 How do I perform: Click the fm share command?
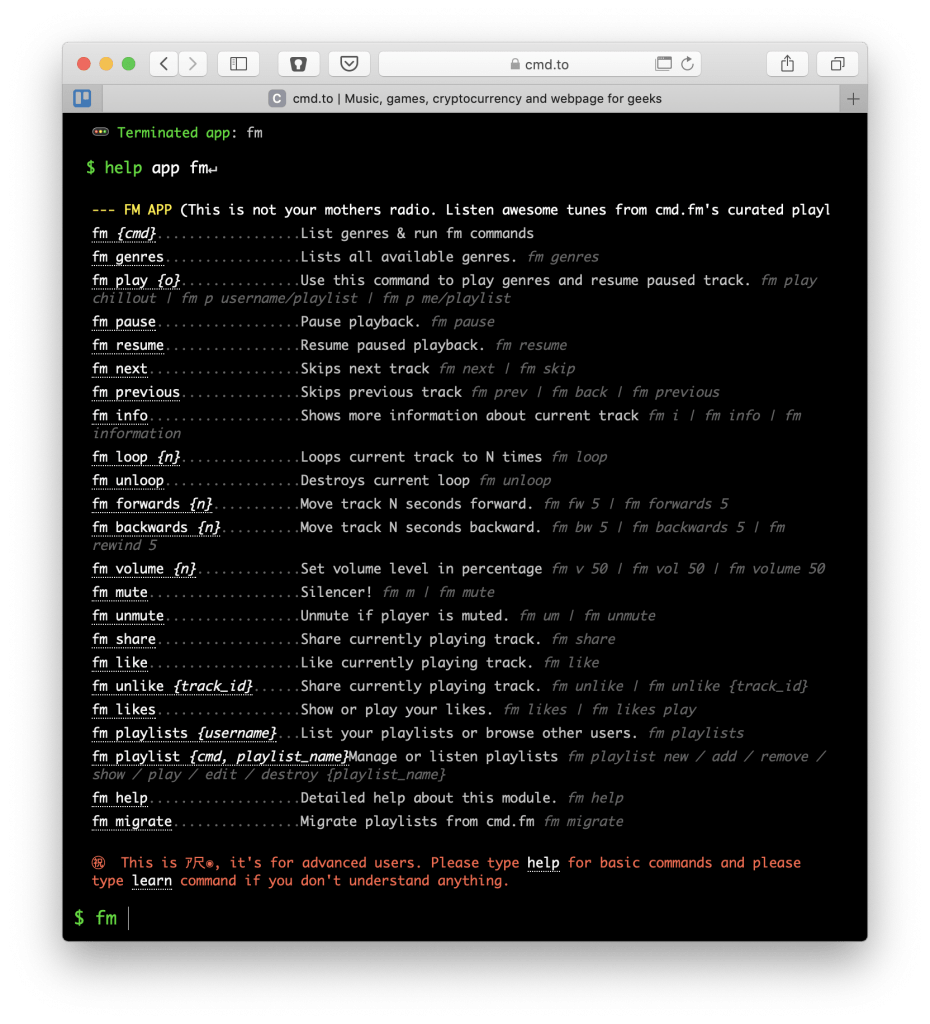point(124,639)
